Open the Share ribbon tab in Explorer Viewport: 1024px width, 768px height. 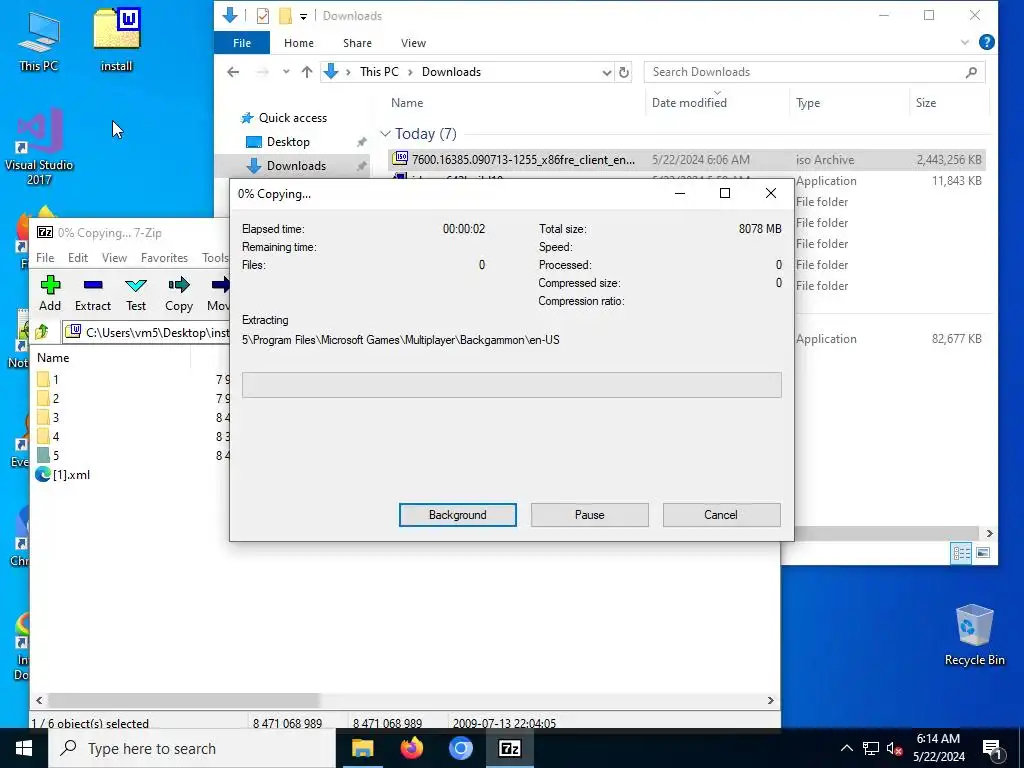click(357, 43)
